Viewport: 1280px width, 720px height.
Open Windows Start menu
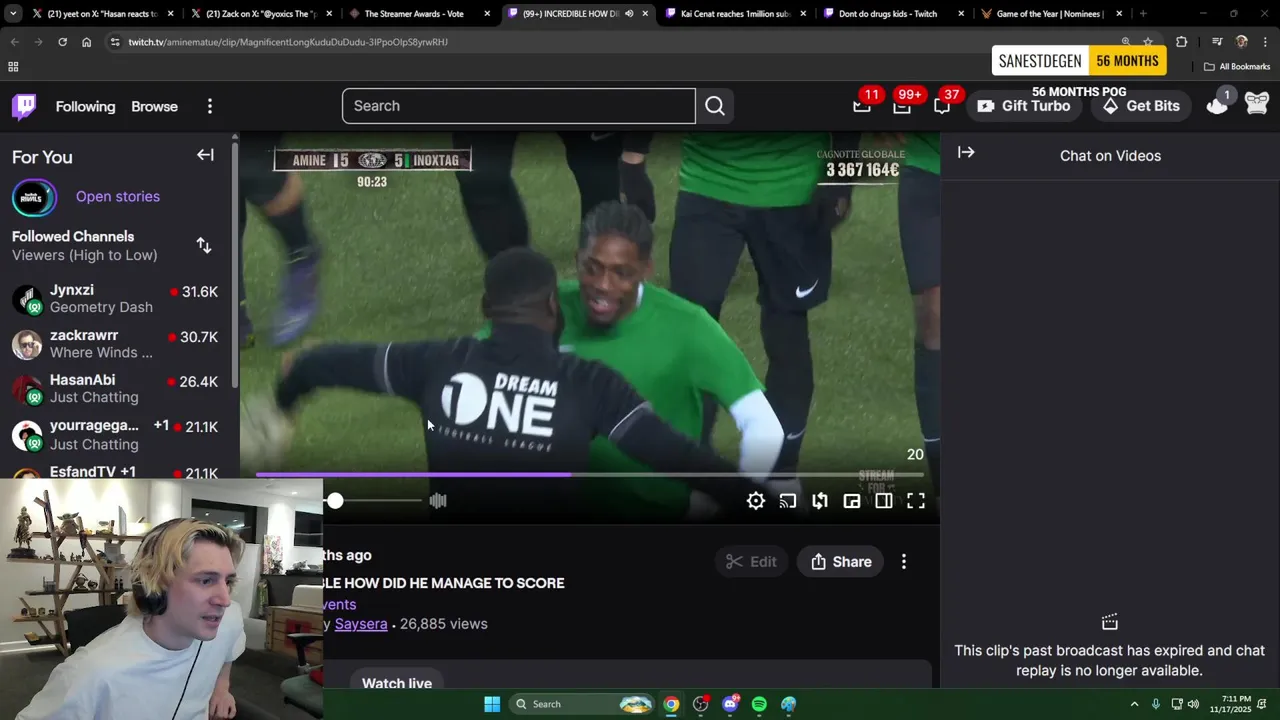pos(492,704)
